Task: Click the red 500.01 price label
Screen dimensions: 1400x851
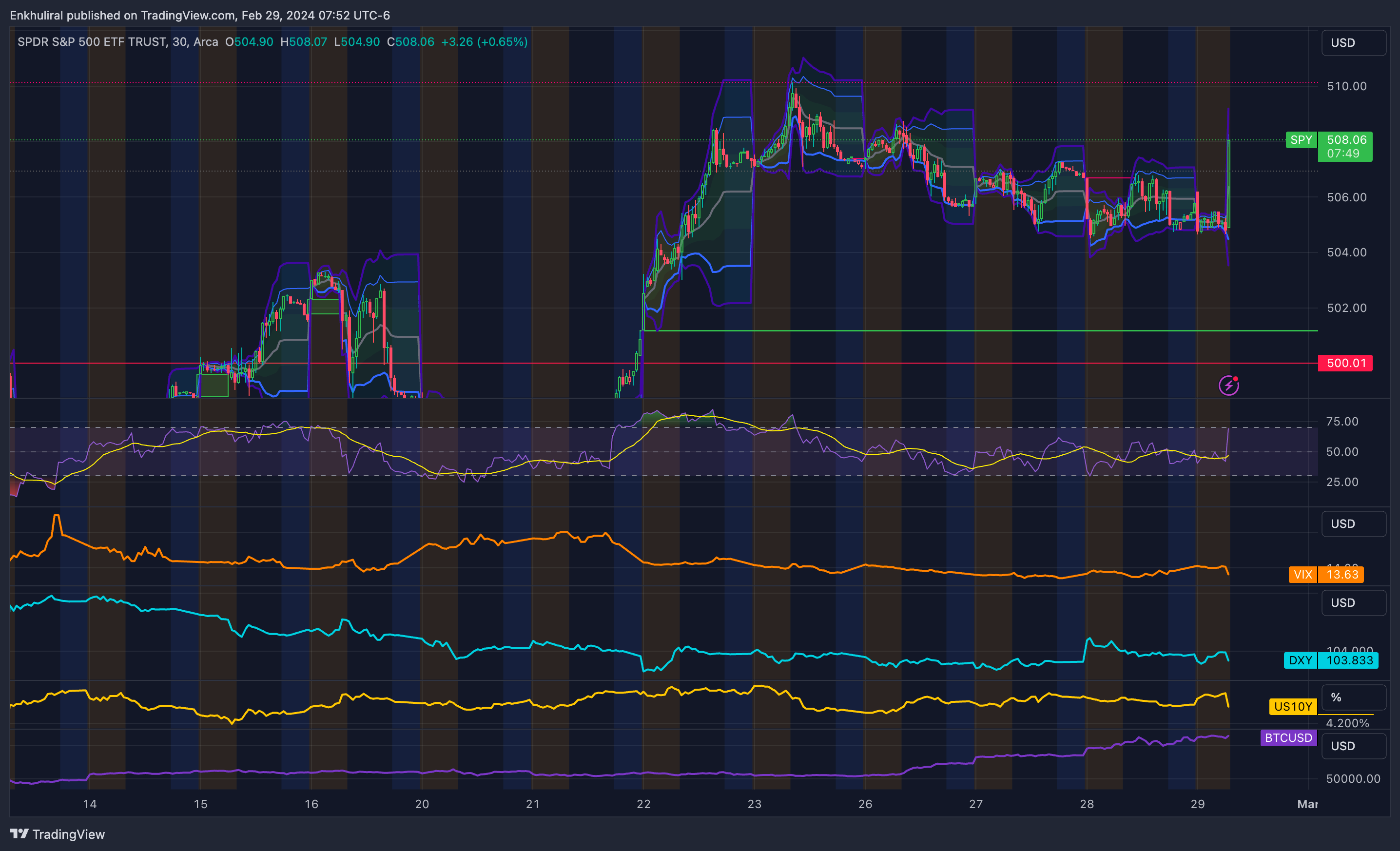Action: coord(1345,363)
